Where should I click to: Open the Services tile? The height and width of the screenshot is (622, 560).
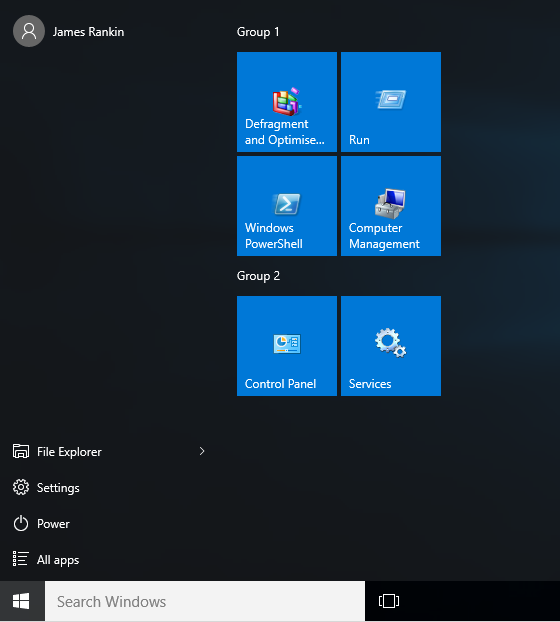[391, 346]
